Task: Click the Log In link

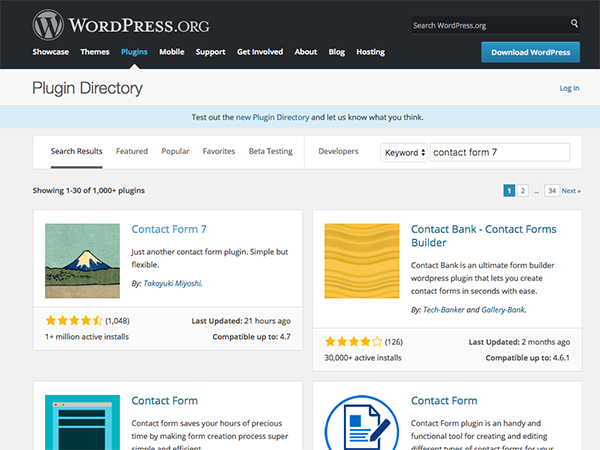Action: (x=569, y=88)
